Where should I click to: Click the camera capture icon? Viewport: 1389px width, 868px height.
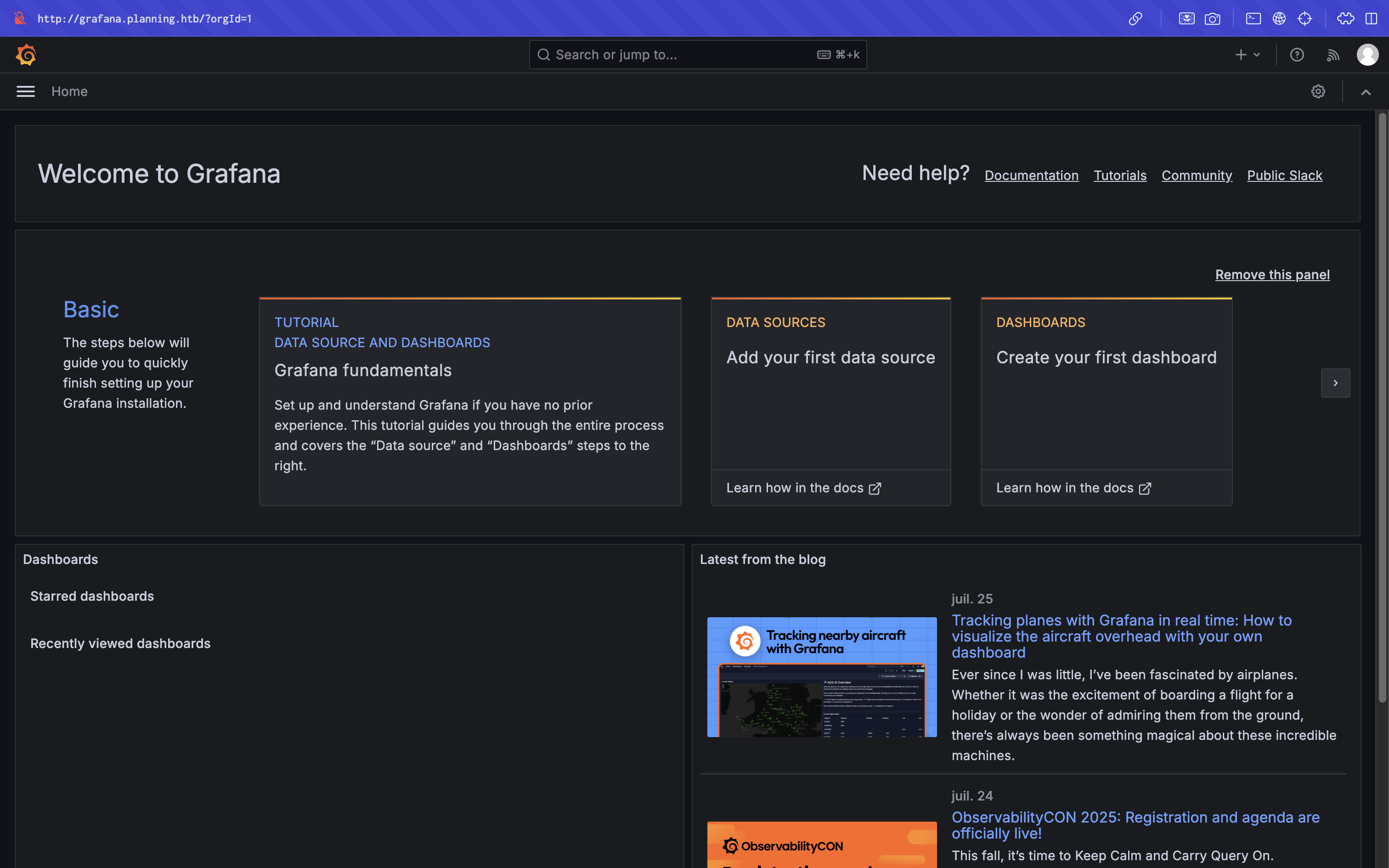pyautogui.click(x=1212, y=18)
